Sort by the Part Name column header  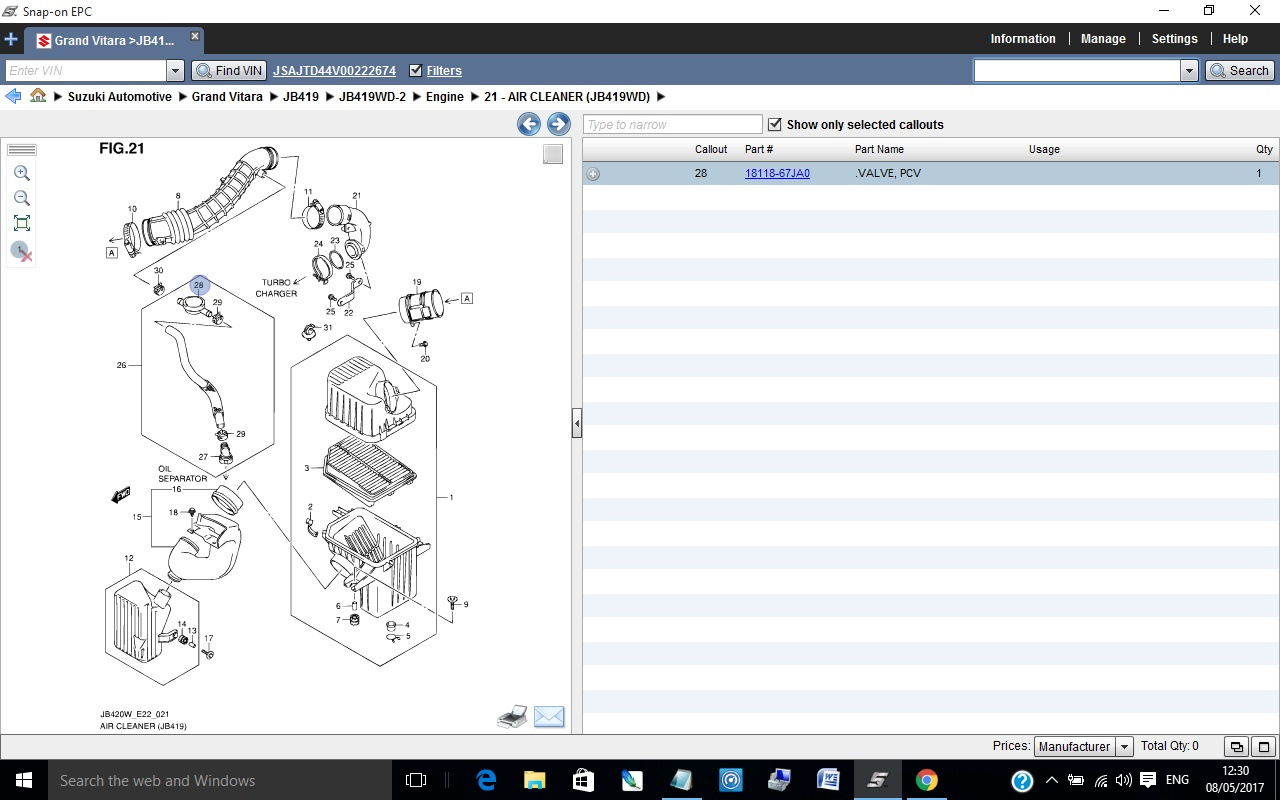coord(879,149)
